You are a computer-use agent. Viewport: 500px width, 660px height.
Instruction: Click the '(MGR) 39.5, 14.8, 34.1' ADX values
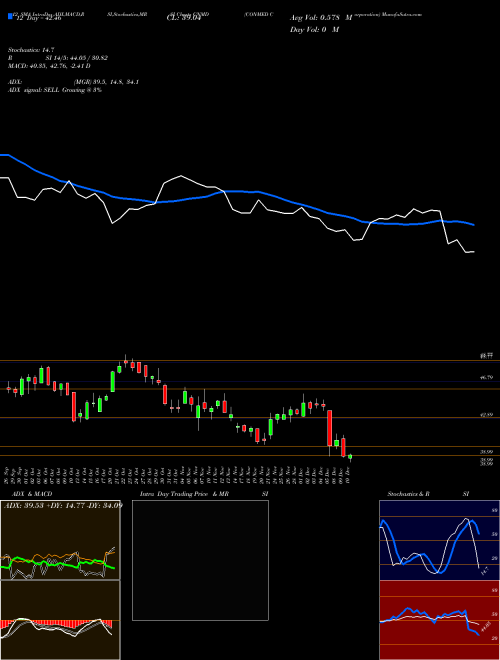106,82
